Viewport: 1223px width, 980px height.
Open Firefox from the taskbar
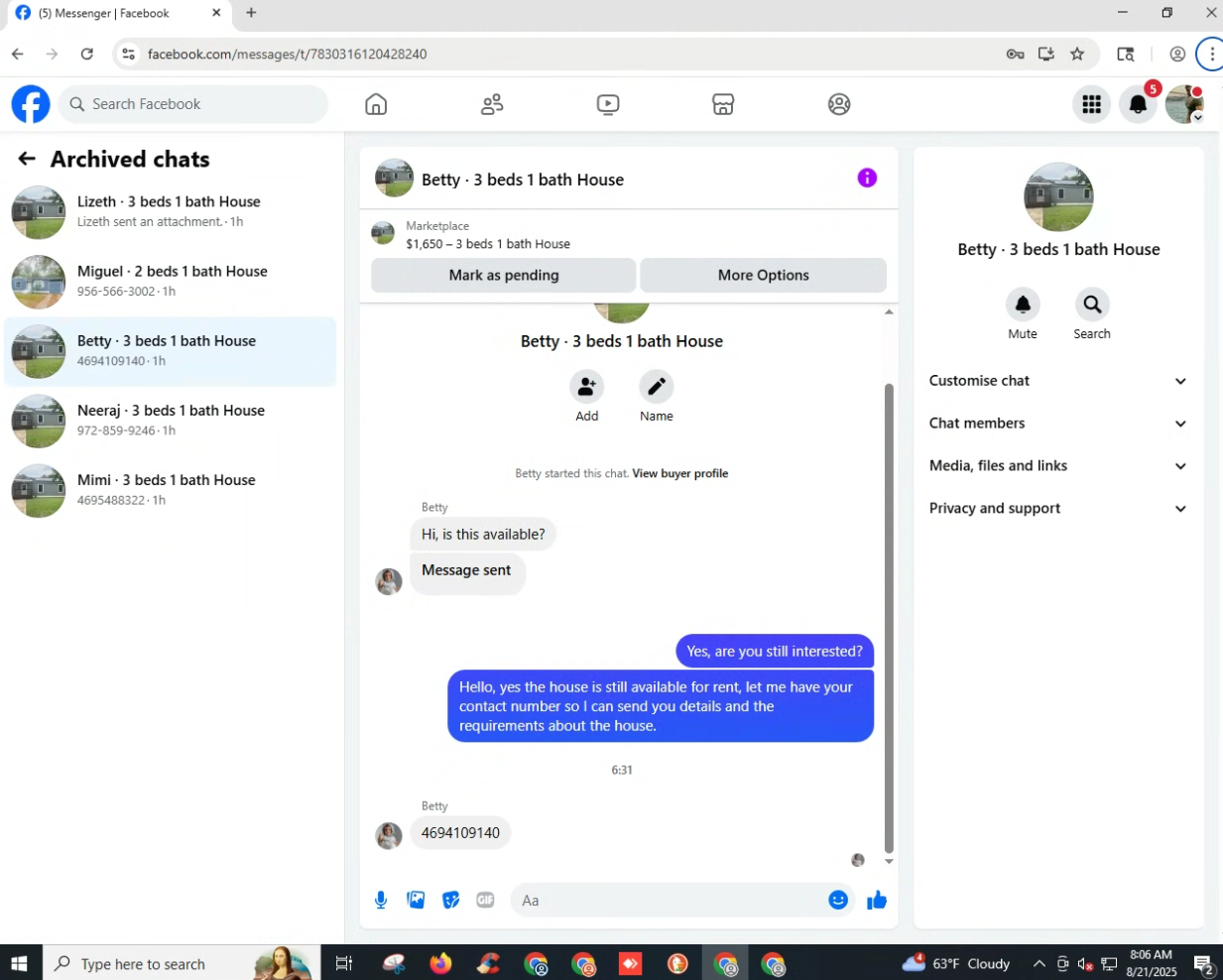coord(440,963)
